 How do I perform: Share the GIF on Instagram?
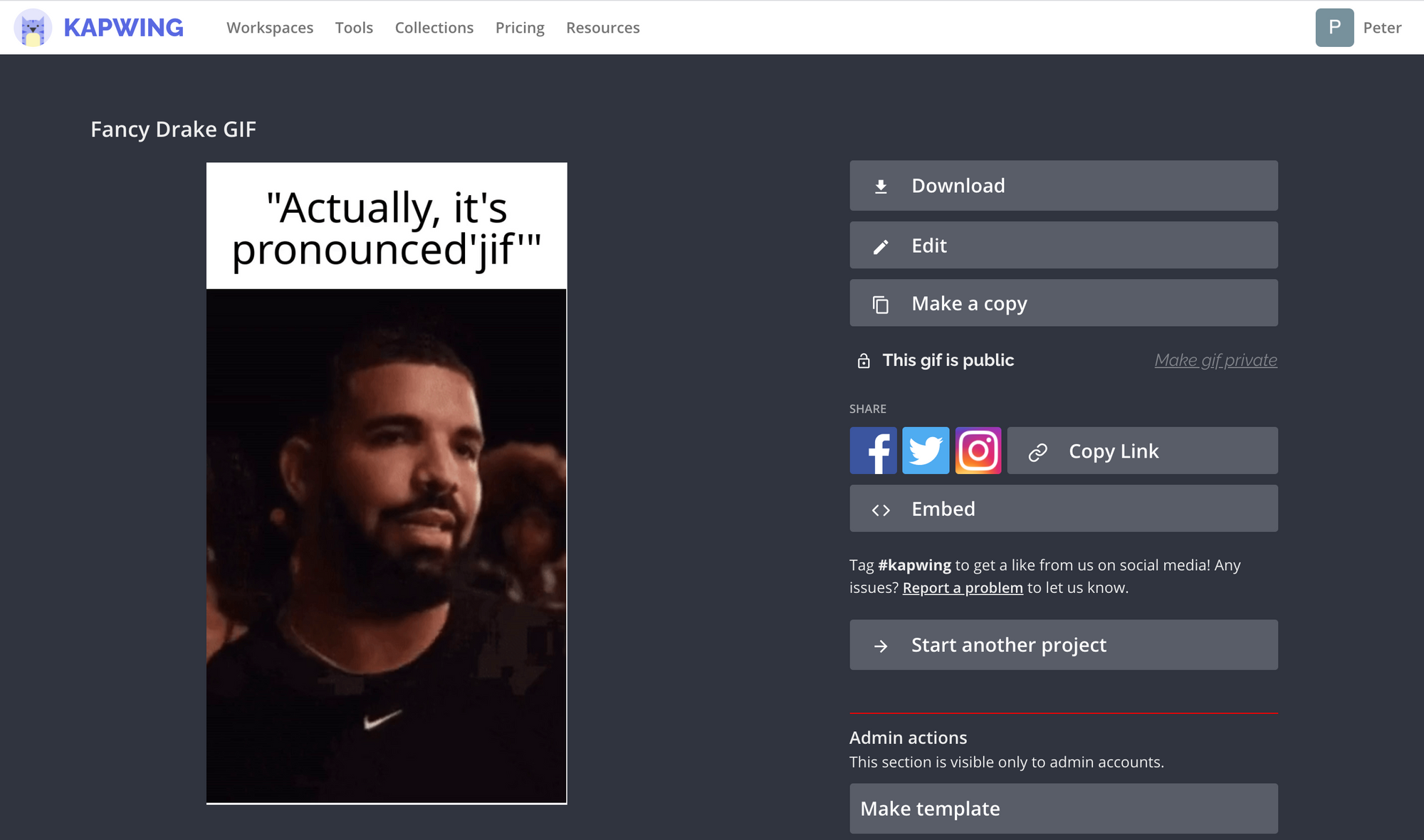point(978,451)
